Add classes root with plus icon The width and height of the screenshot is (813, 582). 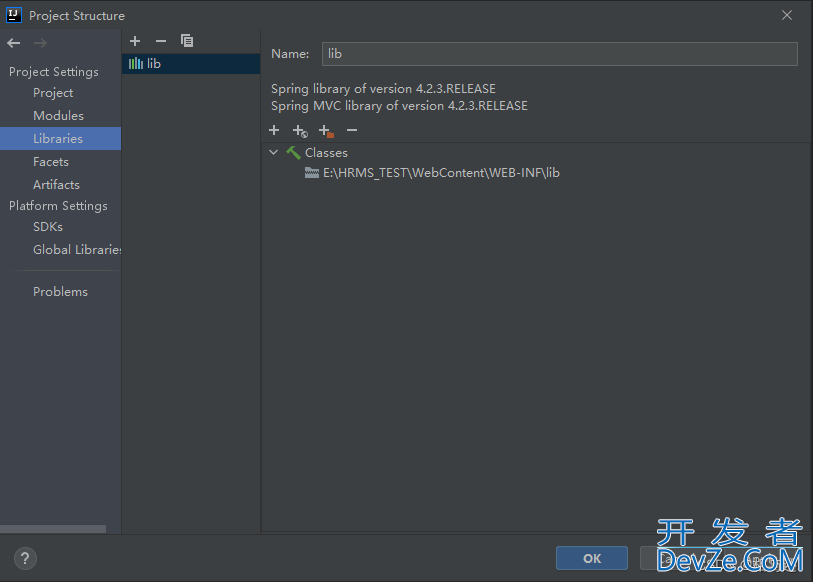coord(274,130)
